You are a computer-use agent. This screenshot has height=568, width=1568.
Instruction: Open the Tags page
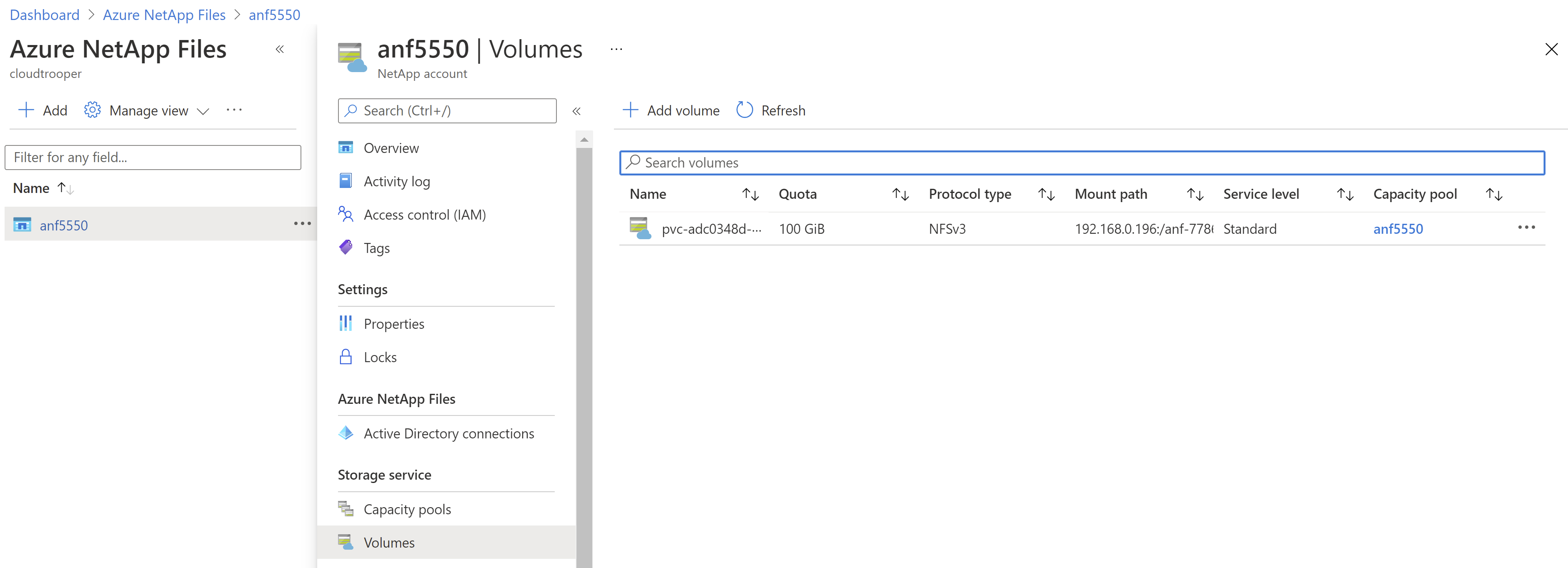pos(376,248)
